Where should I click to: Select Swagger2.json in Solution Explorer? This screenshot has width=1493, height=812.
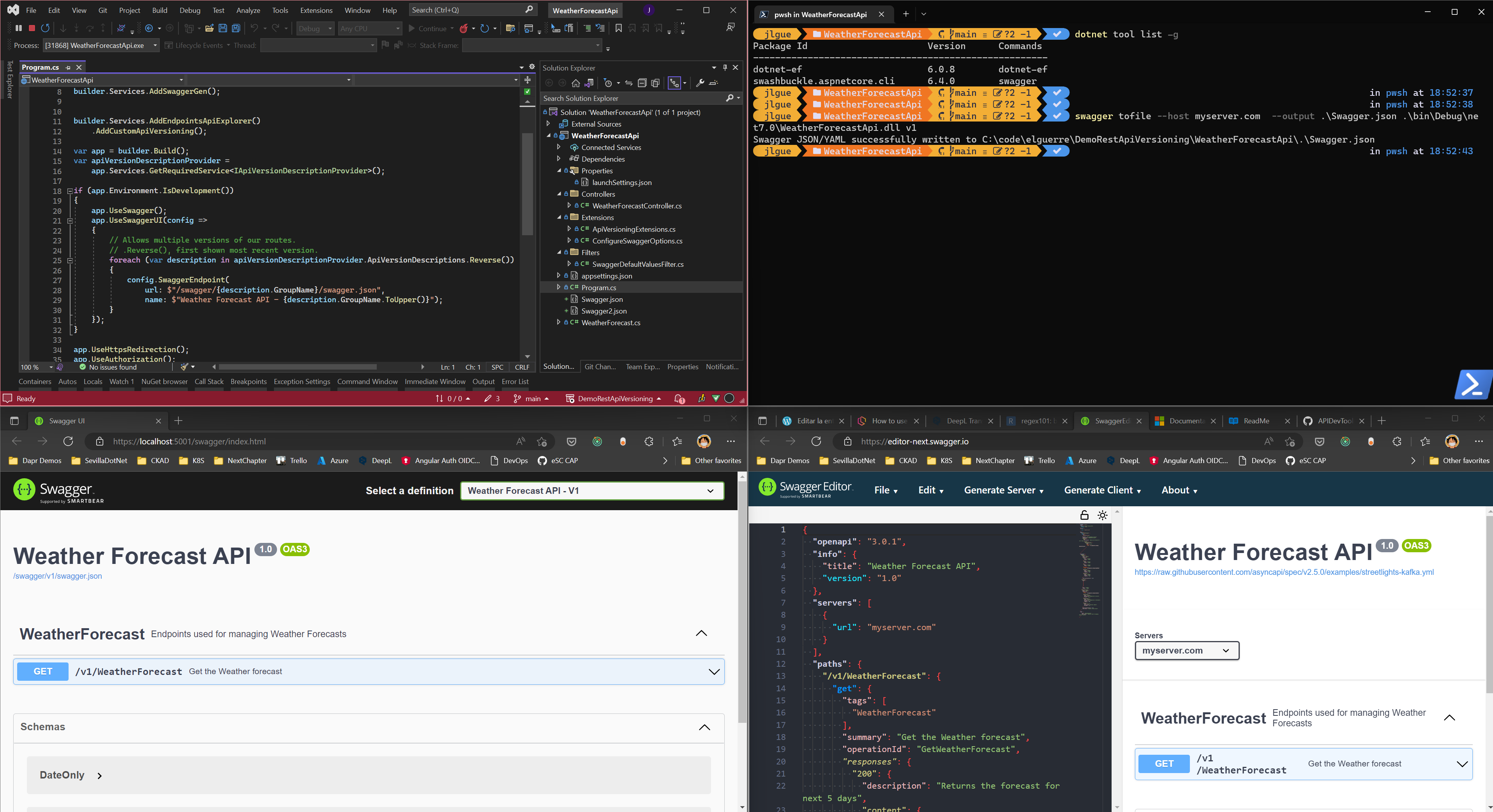coord(604,311)
